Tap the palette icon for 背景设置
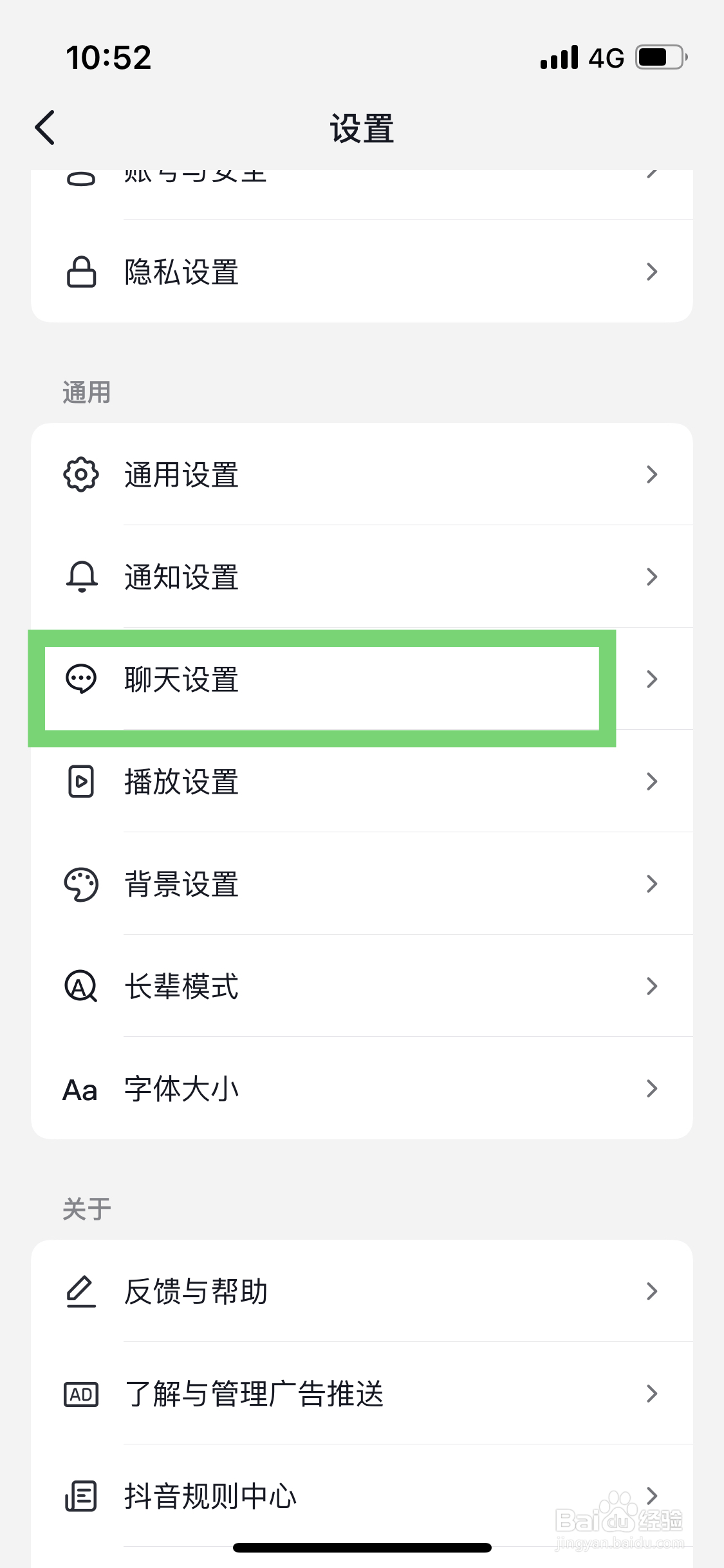 [81, 884]
